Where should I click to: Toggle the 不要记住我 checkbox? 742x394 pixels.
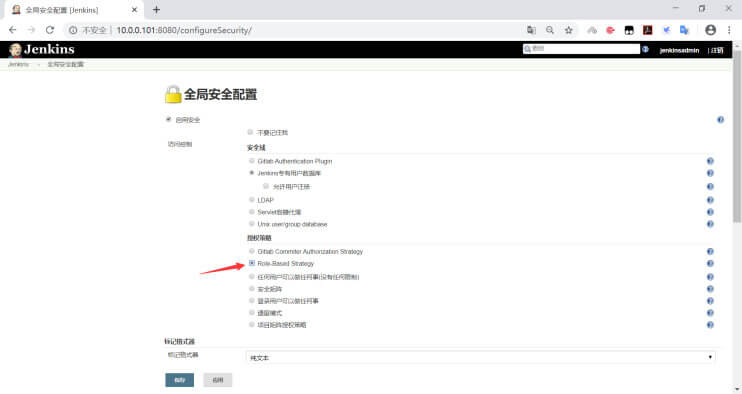[250, 132]
